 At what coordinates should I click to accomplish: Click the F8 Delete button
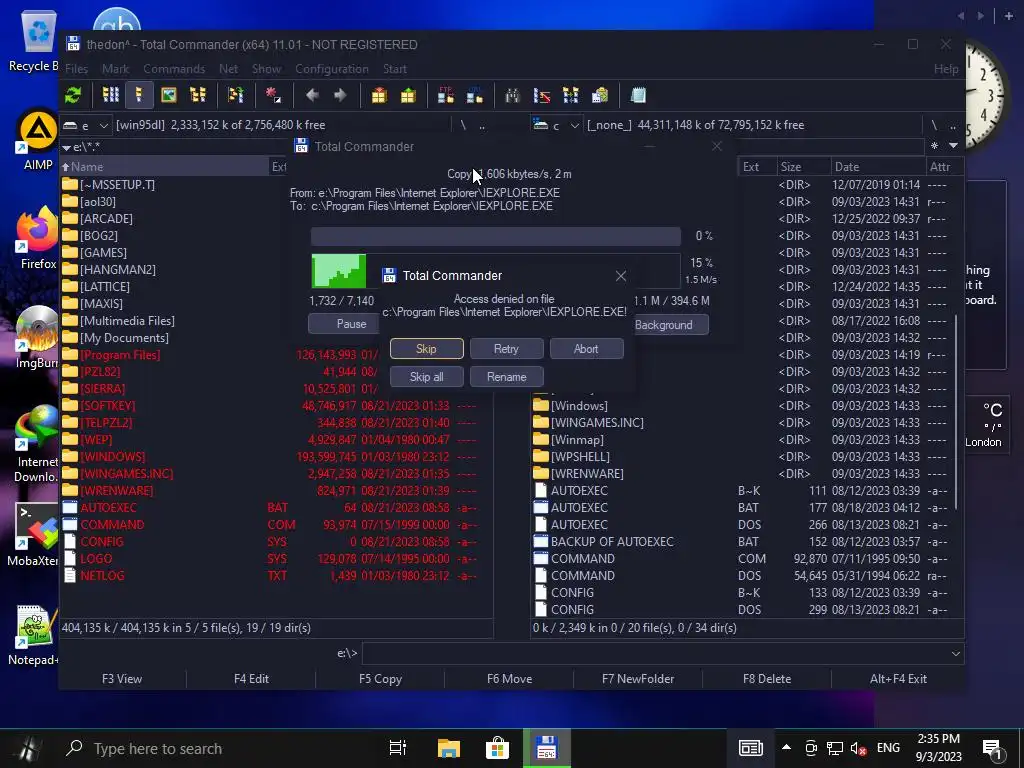[767, 679]
